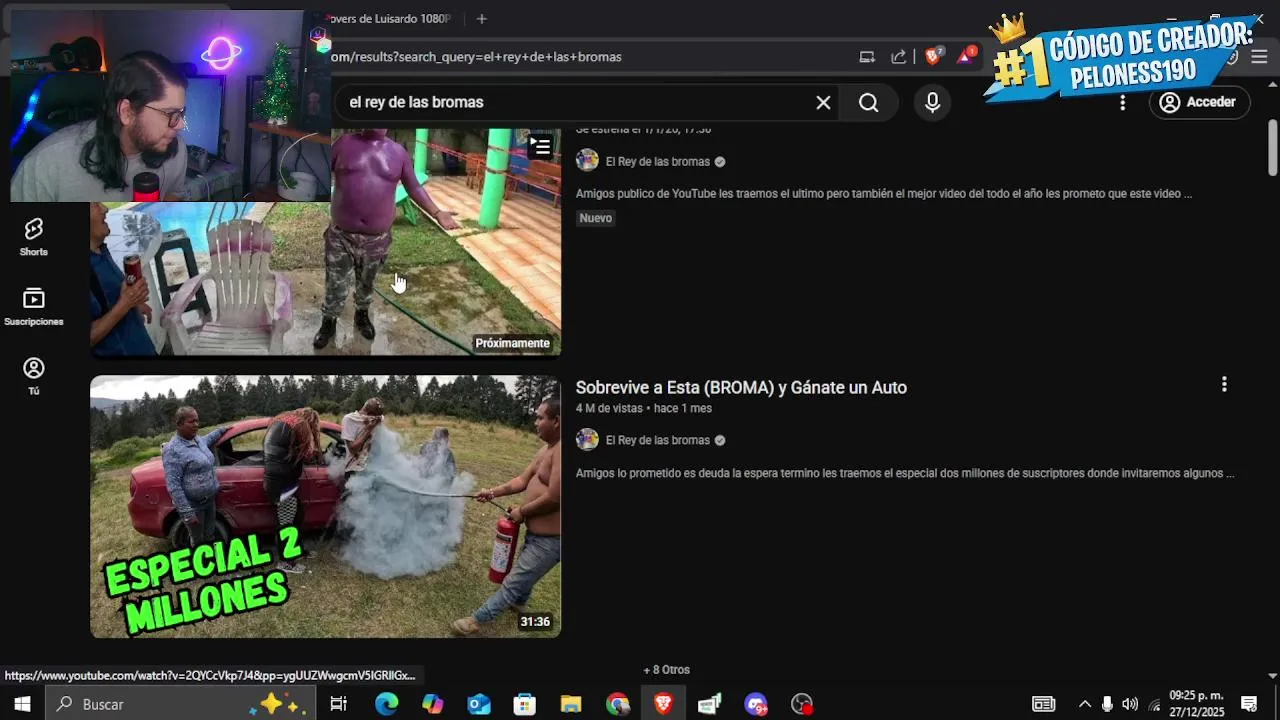
Task: Click description starting 'Amigos publico de YouTube'
Action: point(884,194)
